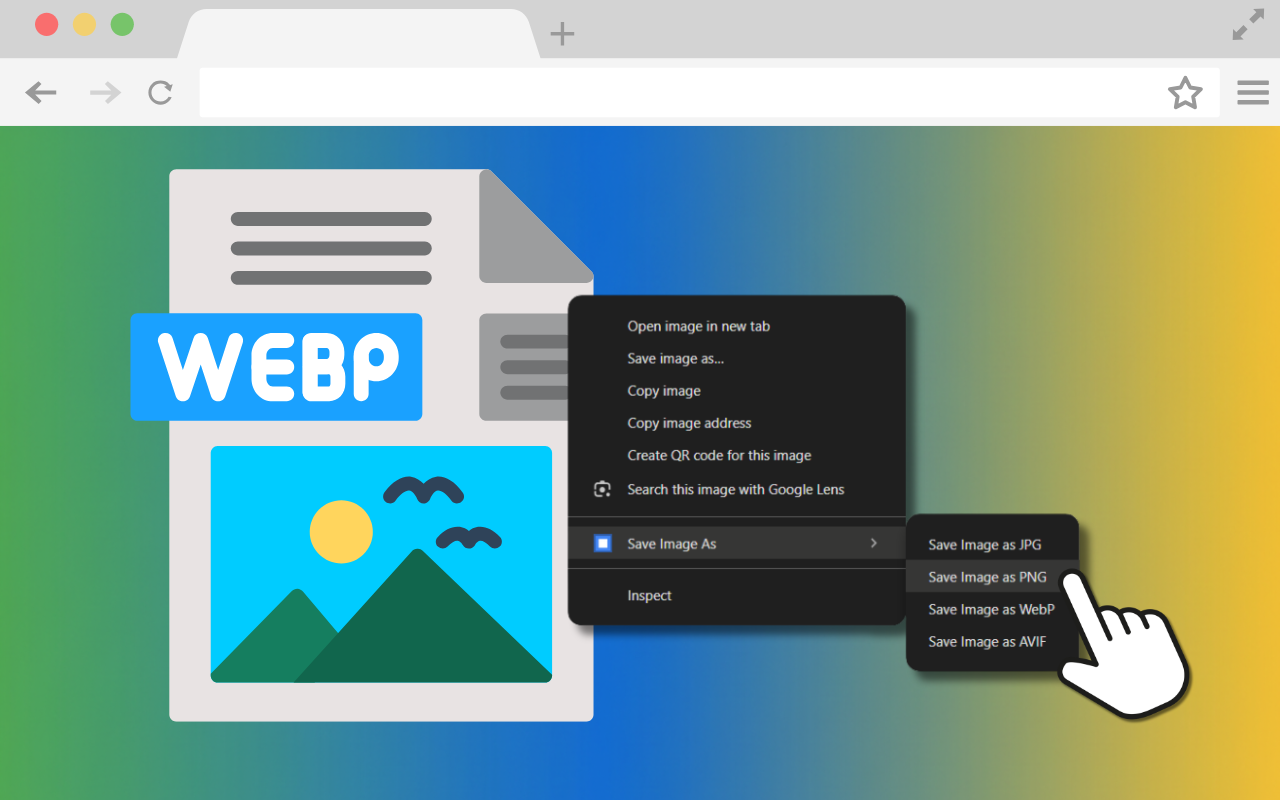1280x800 pixels.
Task: Click the blue WEBP label banner
Action: 276,367
